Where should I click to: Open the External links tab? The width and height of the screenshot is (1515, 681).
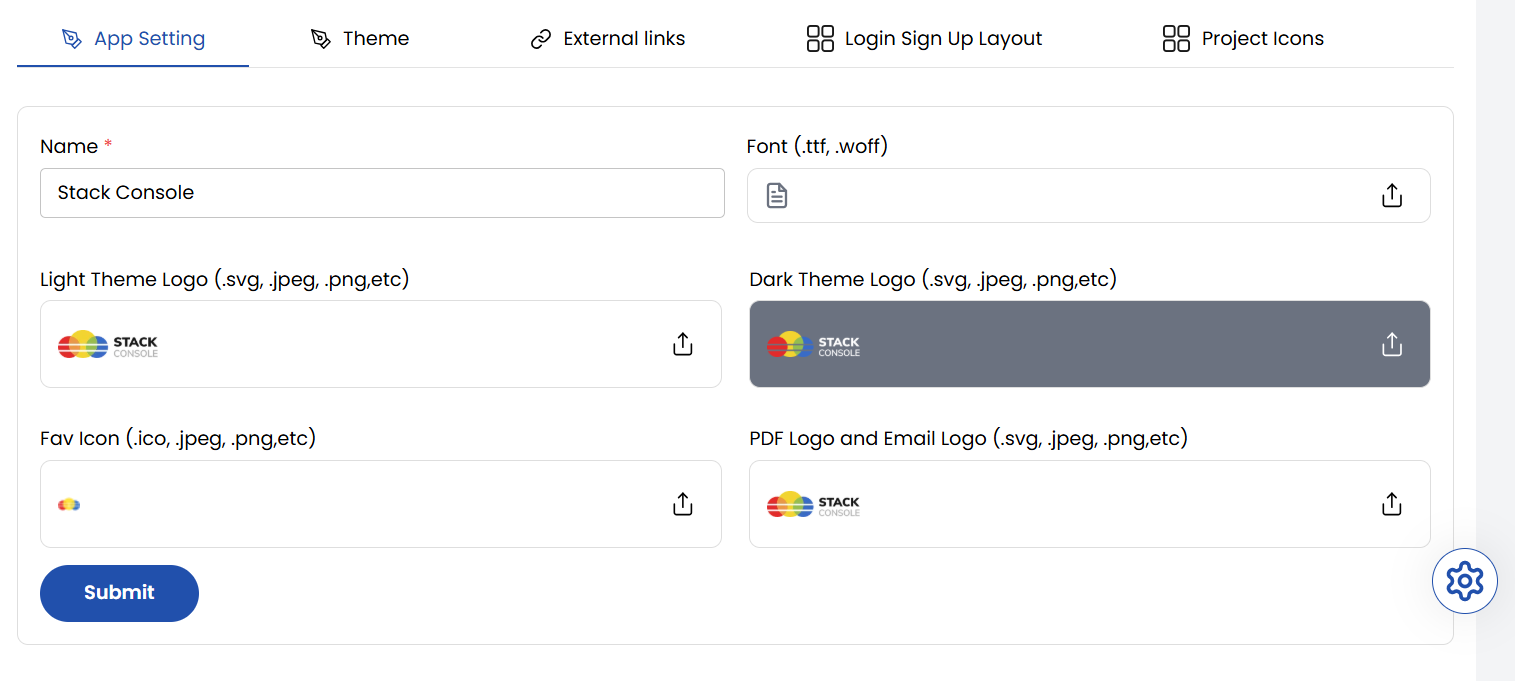click(624, 39)
